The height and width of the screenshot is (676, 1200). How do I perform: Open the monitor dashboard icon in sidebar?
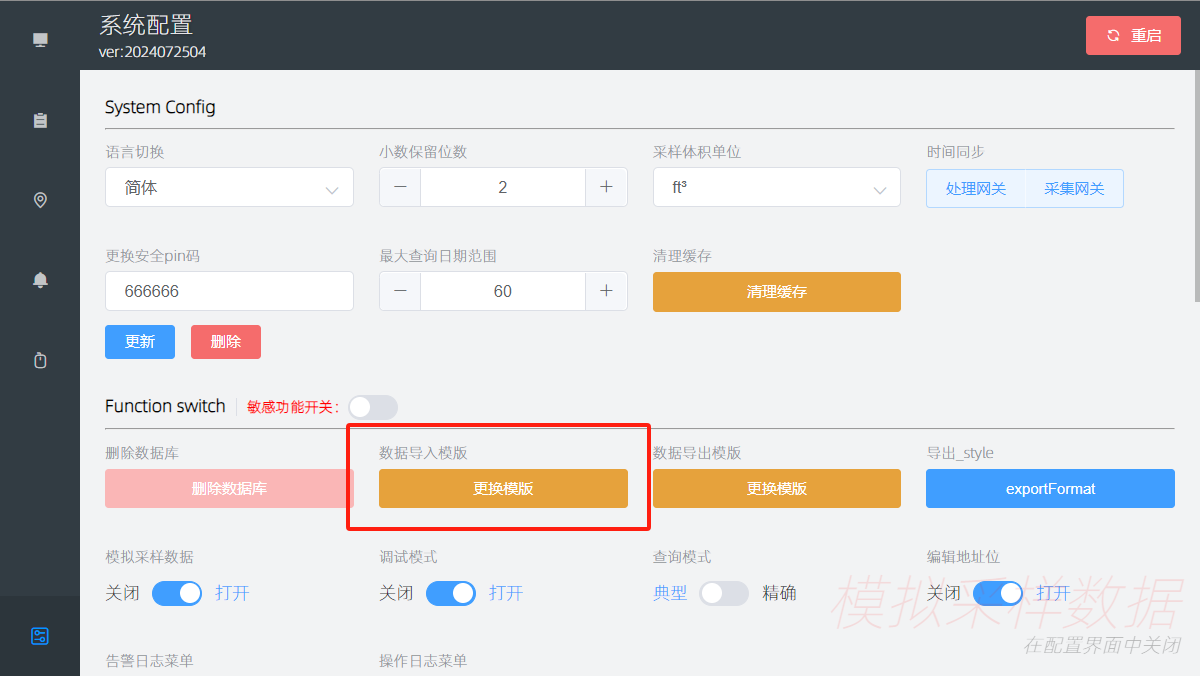click(x=40, y=39)
